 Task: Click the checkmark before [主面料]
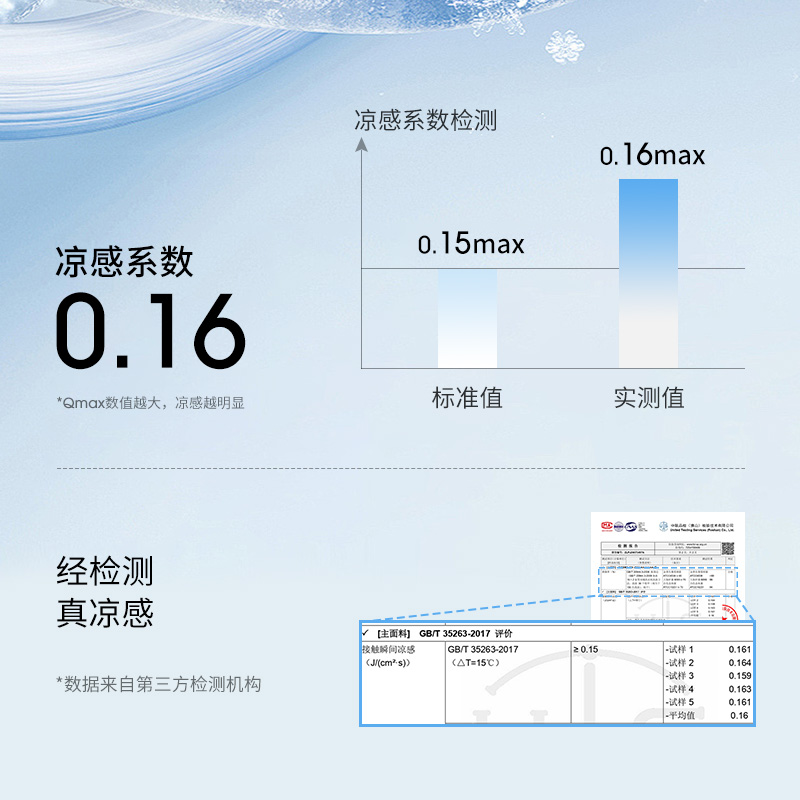coord(365,633)
